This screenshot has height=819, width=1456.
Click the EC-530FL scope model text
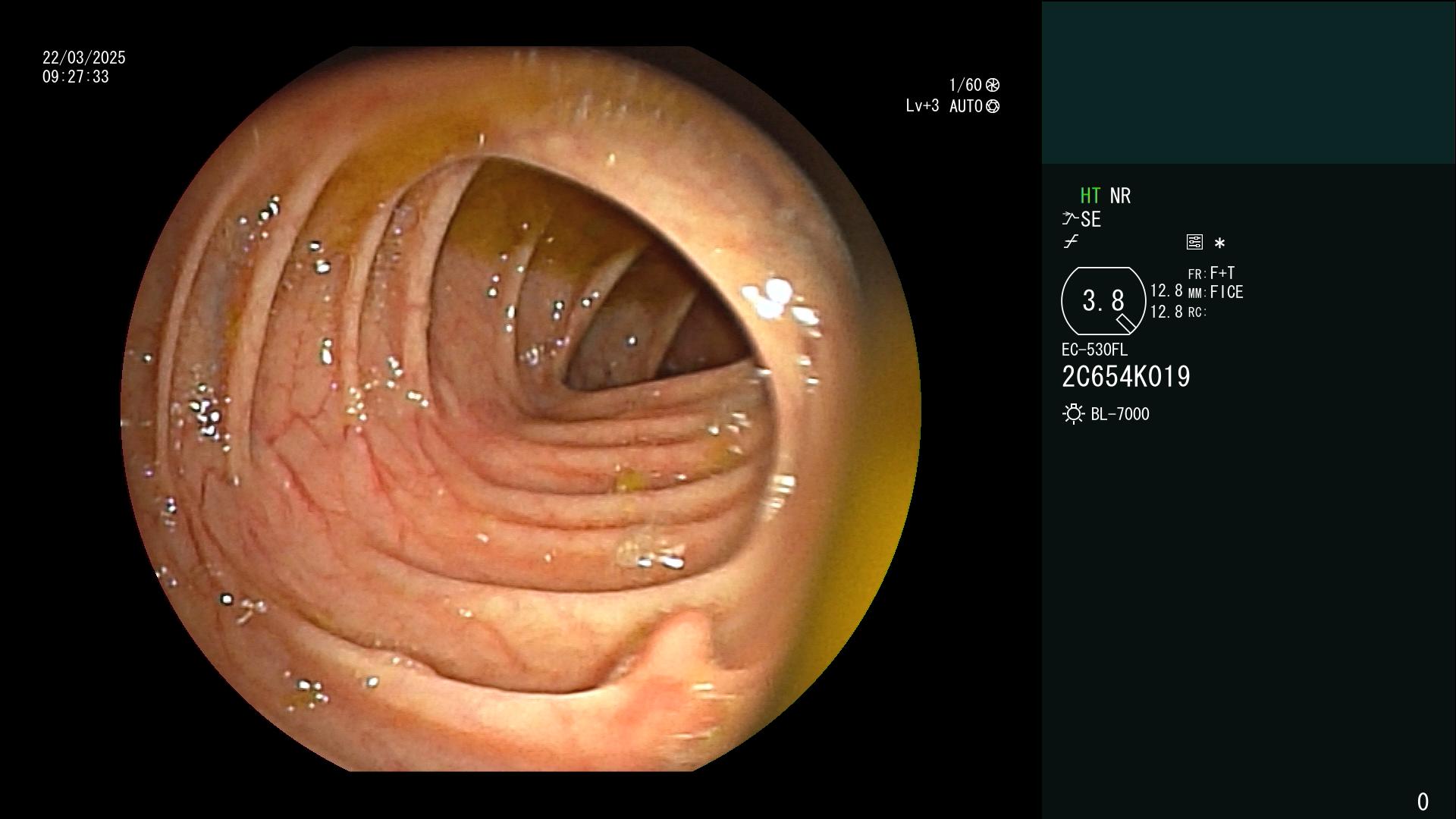click(1094, 350)
